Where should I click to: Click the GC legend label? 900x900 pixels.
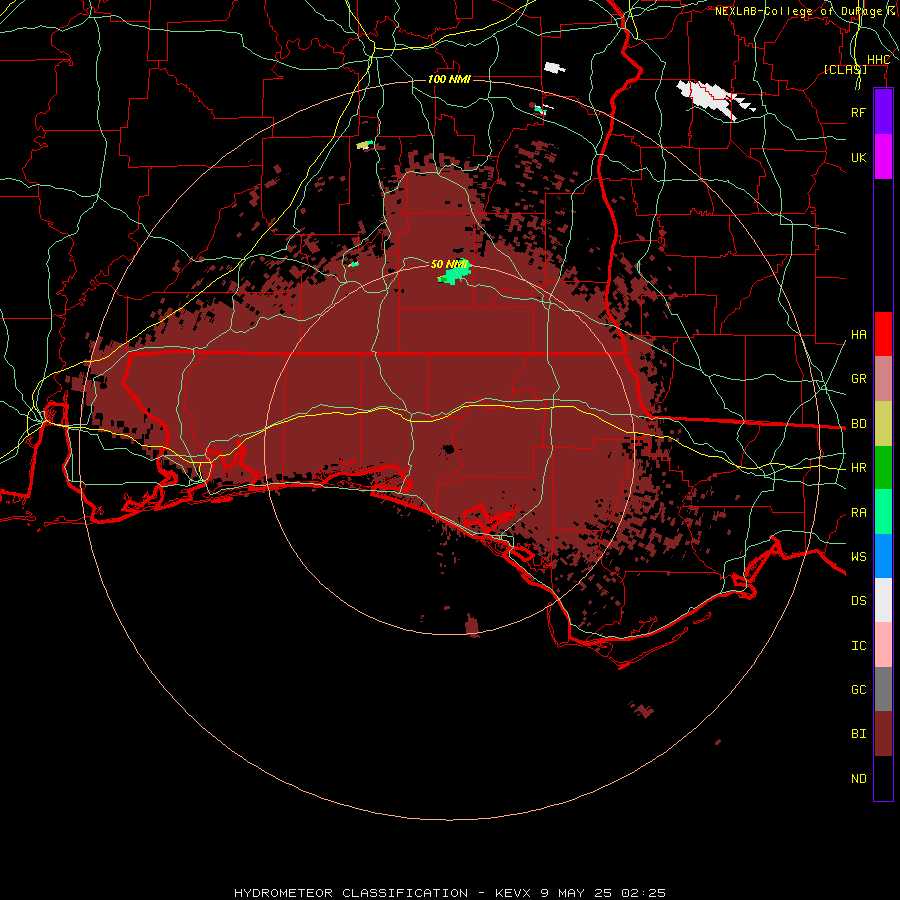click(x=858, y=690)
